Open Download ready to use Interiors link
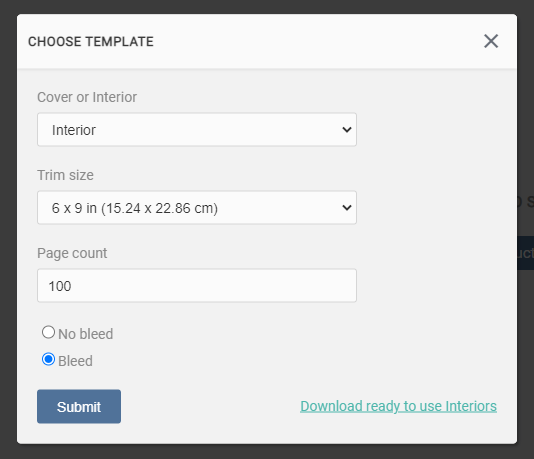This screenshot has height=459, width=534. point(398,406)
